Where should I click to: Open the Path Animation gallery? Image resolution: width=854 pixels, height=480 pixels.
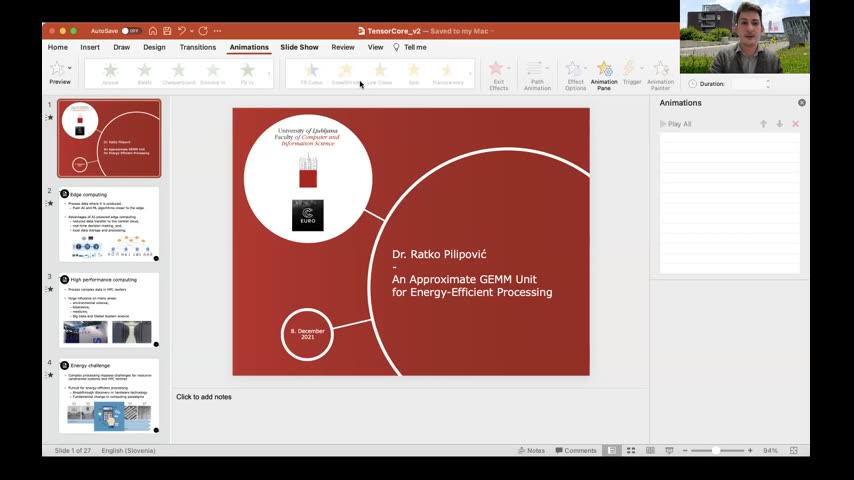click(x=538, y=76)
